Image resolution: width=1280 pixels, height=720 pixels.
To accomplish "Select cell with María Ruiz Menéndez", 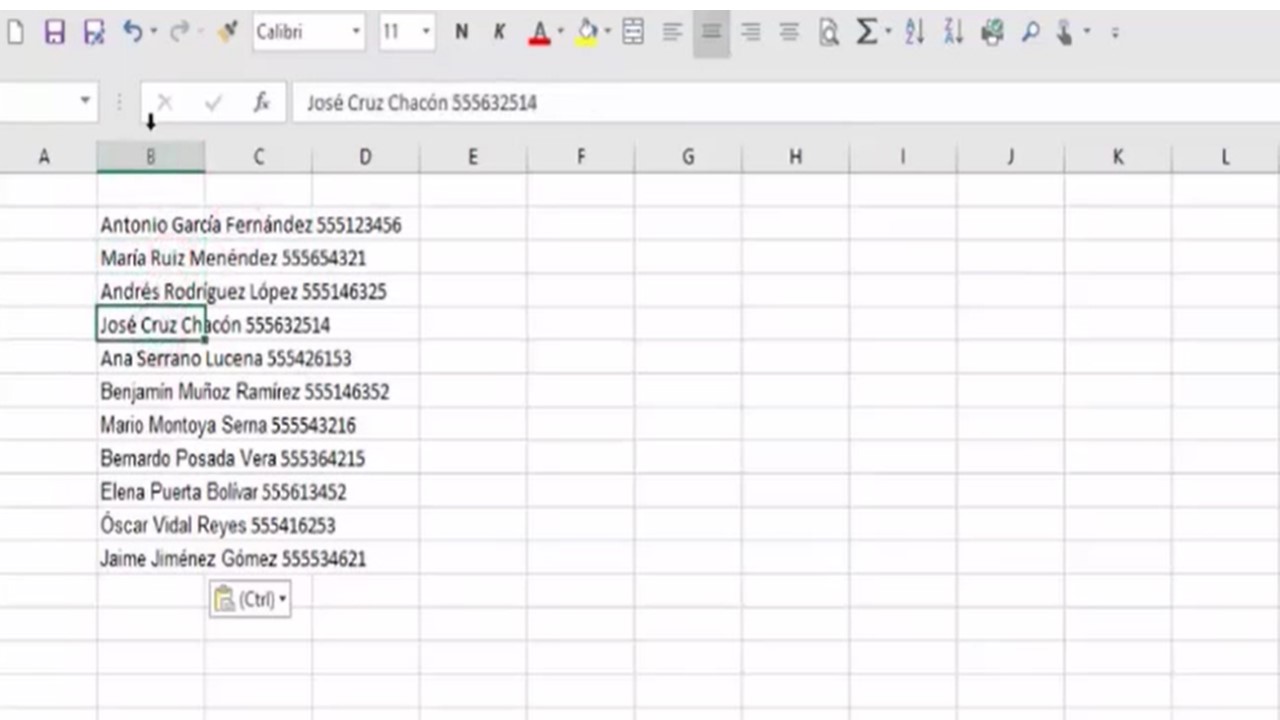I will [x=151, y=258].
